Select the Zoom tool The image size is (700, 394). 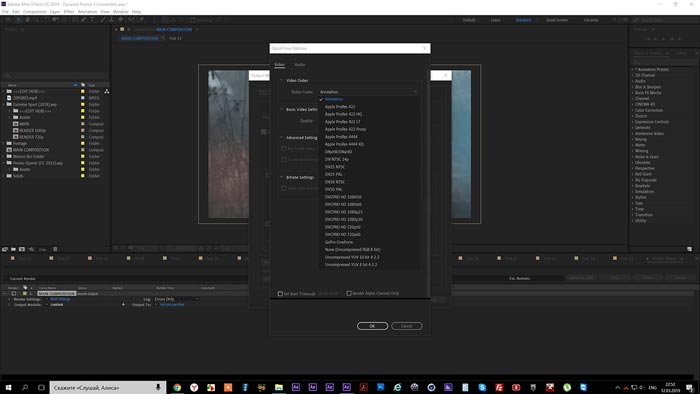[x=36, y=20]
